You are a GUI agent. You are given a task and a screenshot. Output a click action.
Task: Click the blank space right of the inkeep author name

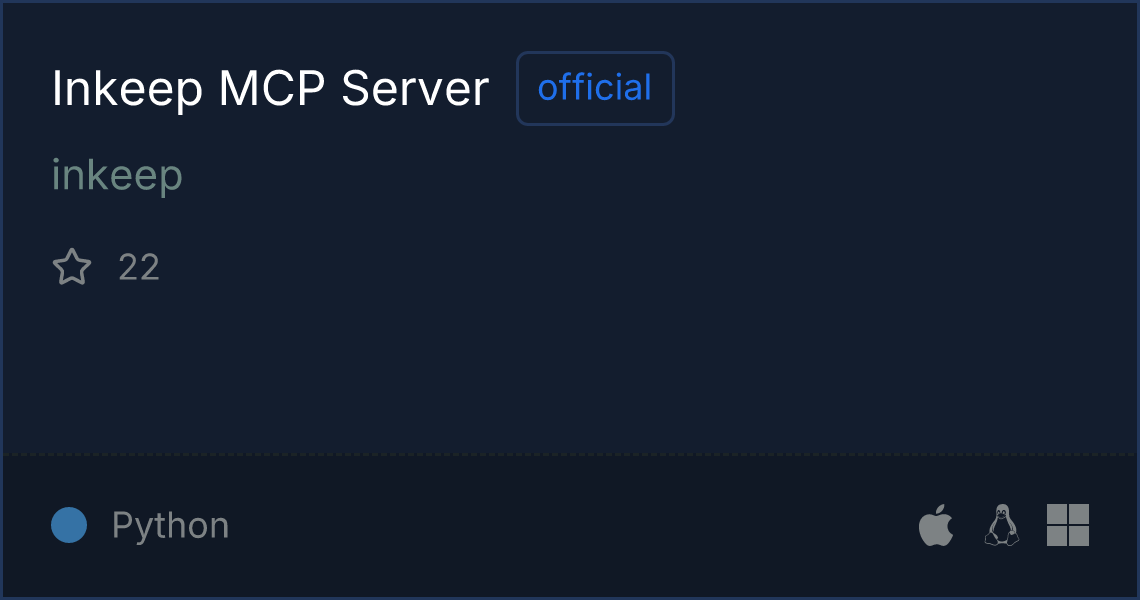pyautogui.click(x=654, y=176)
